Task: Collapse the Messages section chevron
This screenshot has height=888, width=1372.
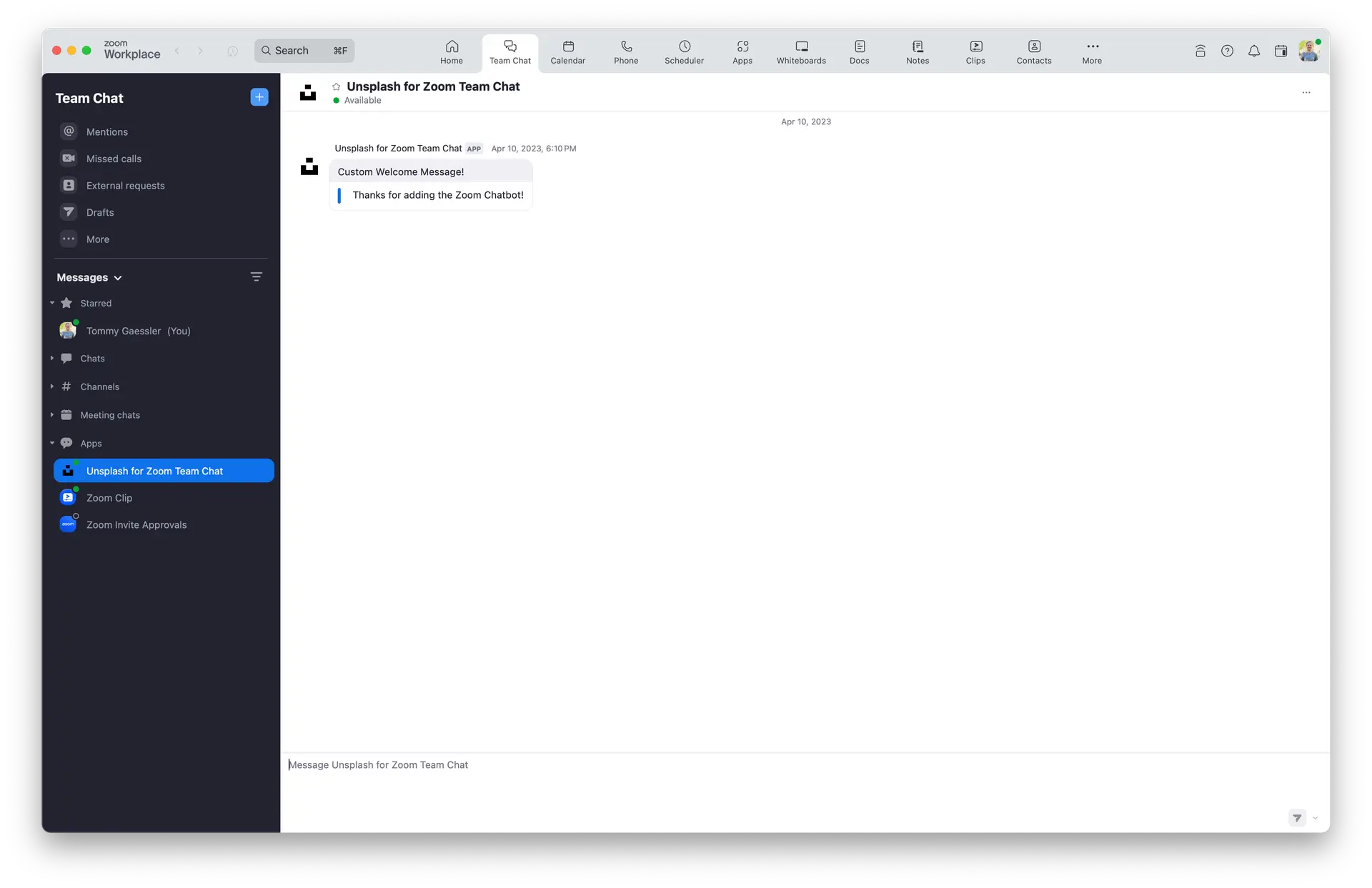Action: [x=119, y=278]
